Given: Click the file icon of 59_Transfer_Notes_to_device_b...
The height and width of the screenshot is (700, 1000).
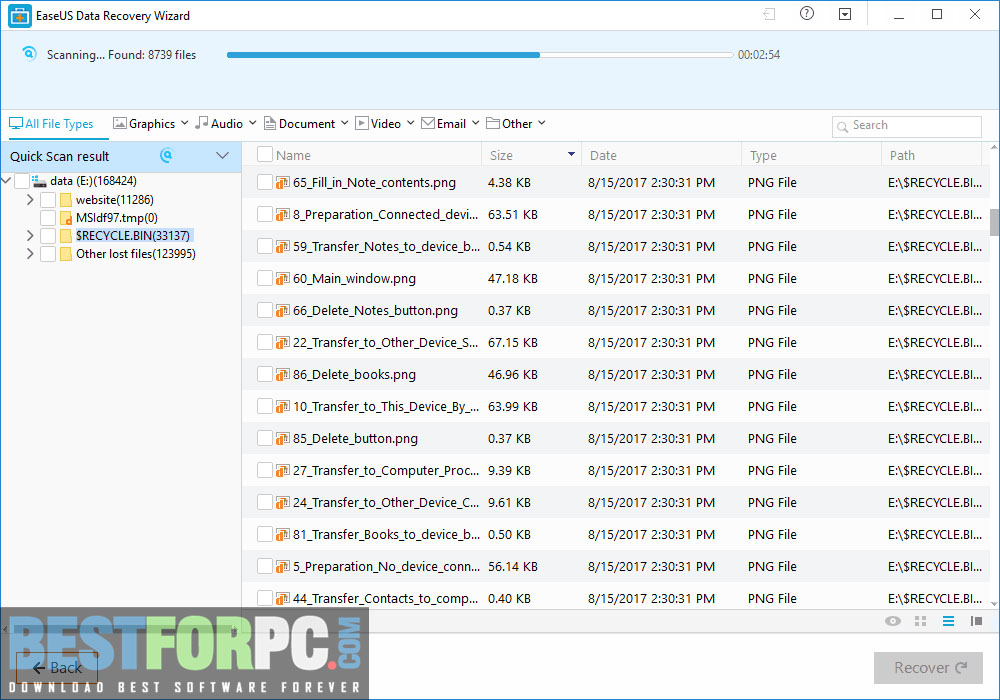Looking at the screenshot, I should [283, 247].
